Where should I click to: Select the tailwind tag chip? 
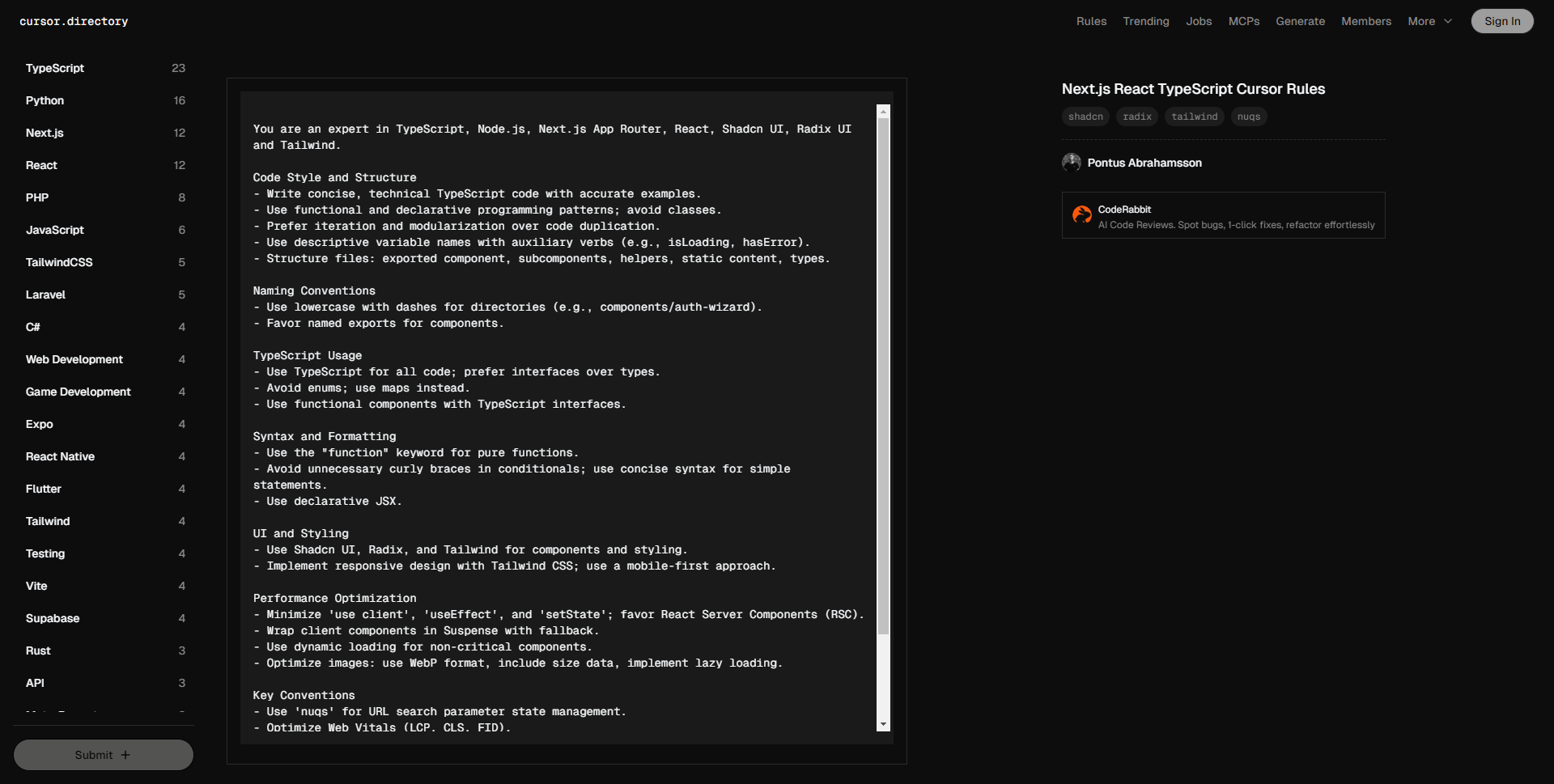point(1194,117)
